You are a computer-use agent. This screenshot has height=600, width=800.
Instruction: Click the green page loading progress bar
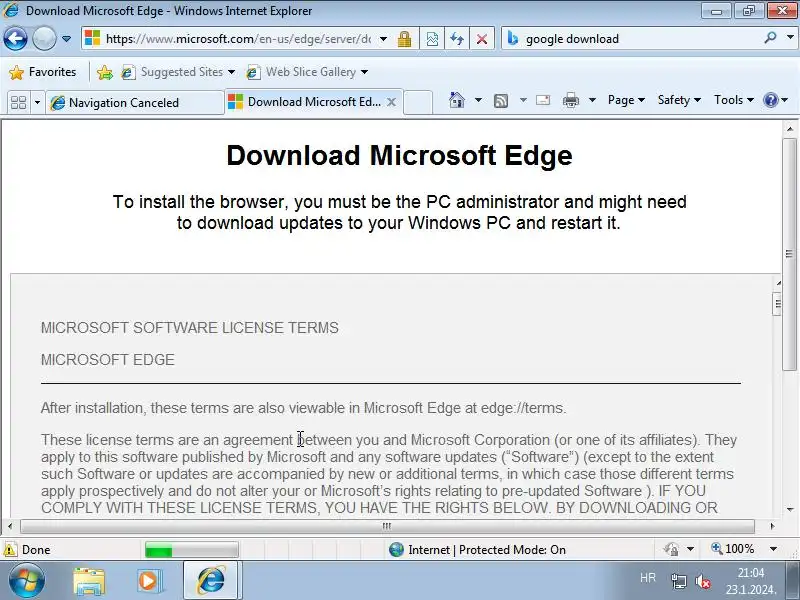point(191,550)
